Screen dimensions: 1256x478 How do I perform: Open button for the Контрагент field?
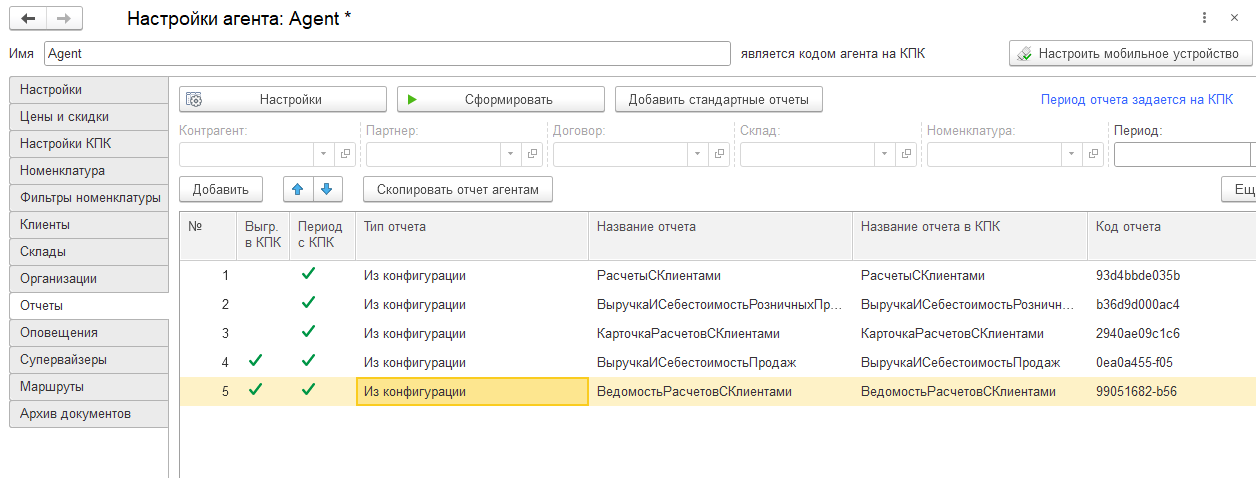point(346,154)
